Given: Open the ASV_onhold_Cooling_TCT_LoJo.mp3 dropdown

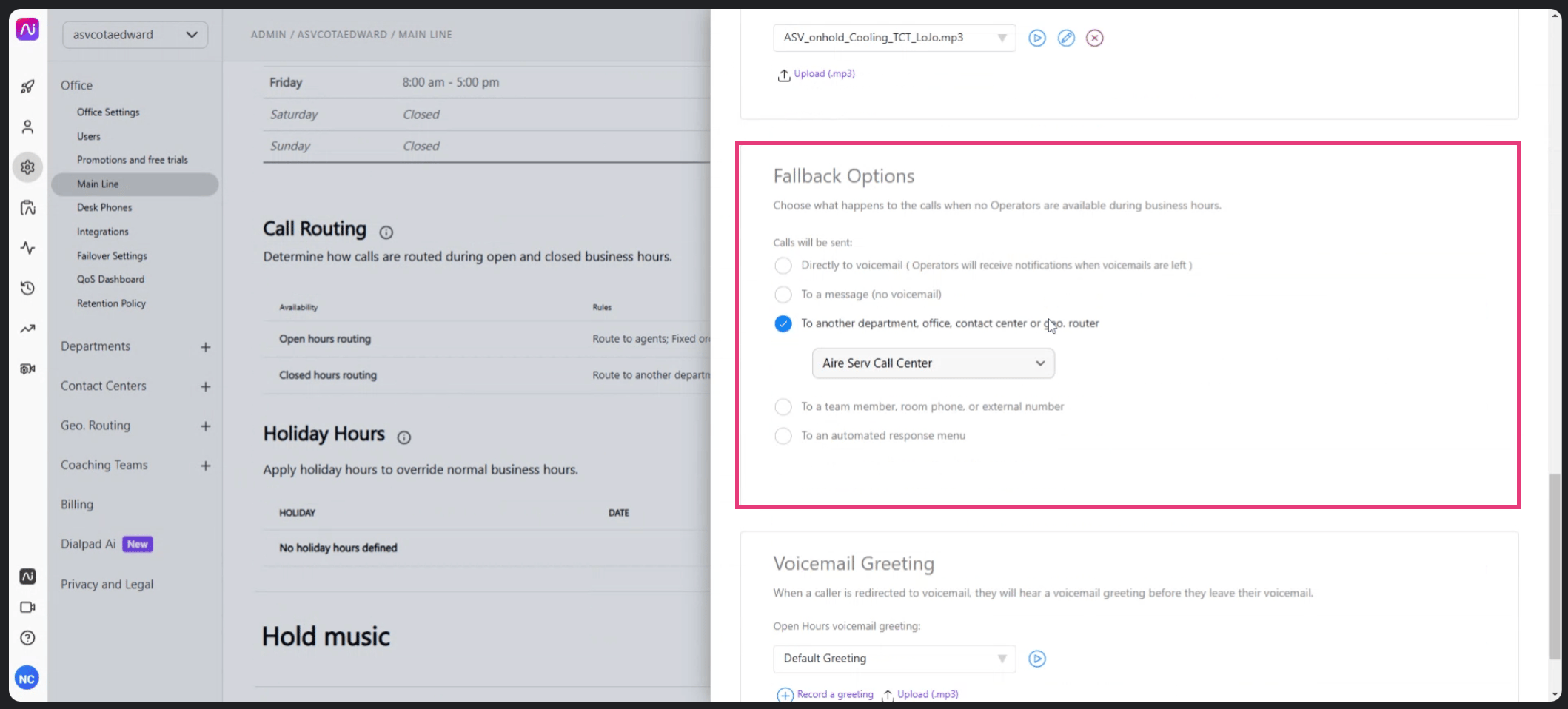Looking at the screenshot, I should pyautogui.click(x=894, y=38).
